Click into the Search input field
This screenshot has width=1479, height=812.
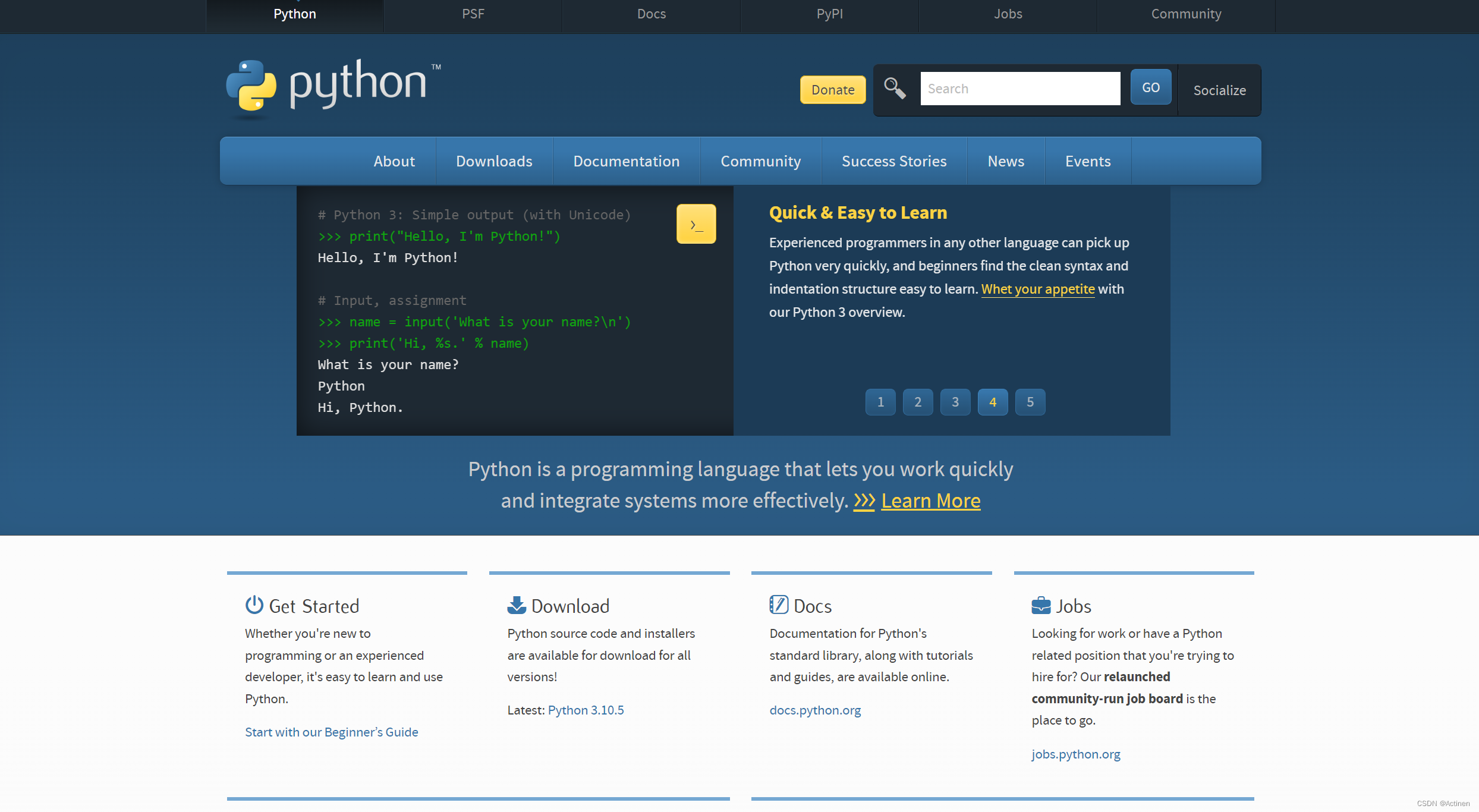(1019, 89)
